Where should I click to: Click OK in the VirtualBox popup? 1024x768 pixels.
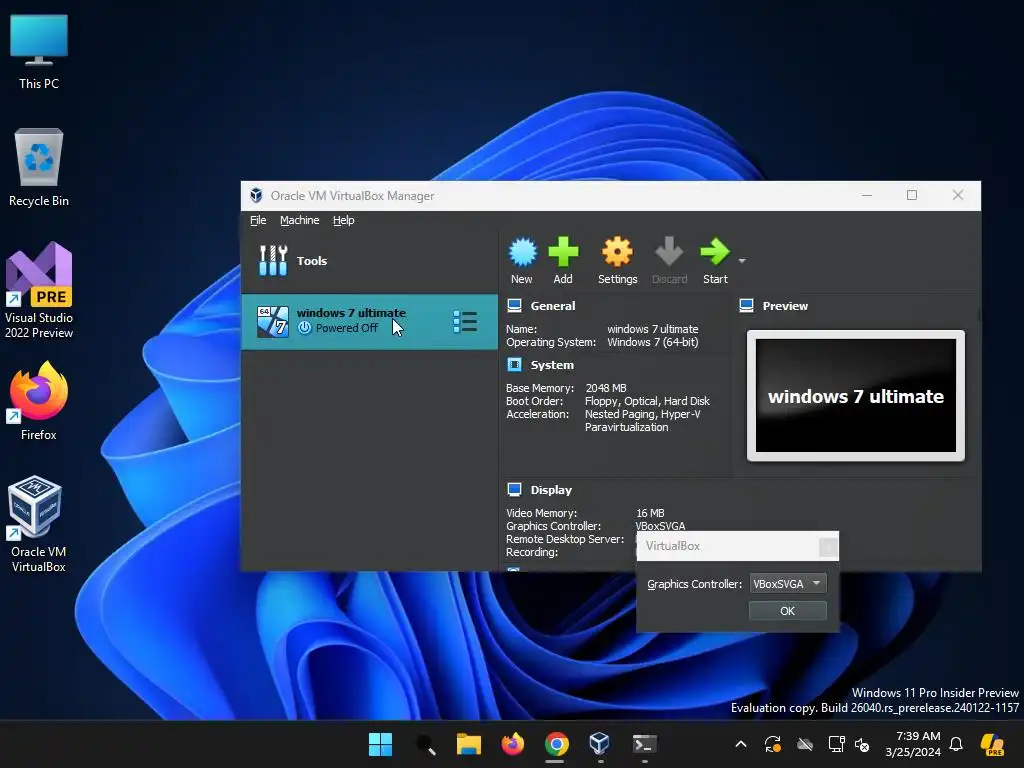point(788,611)
